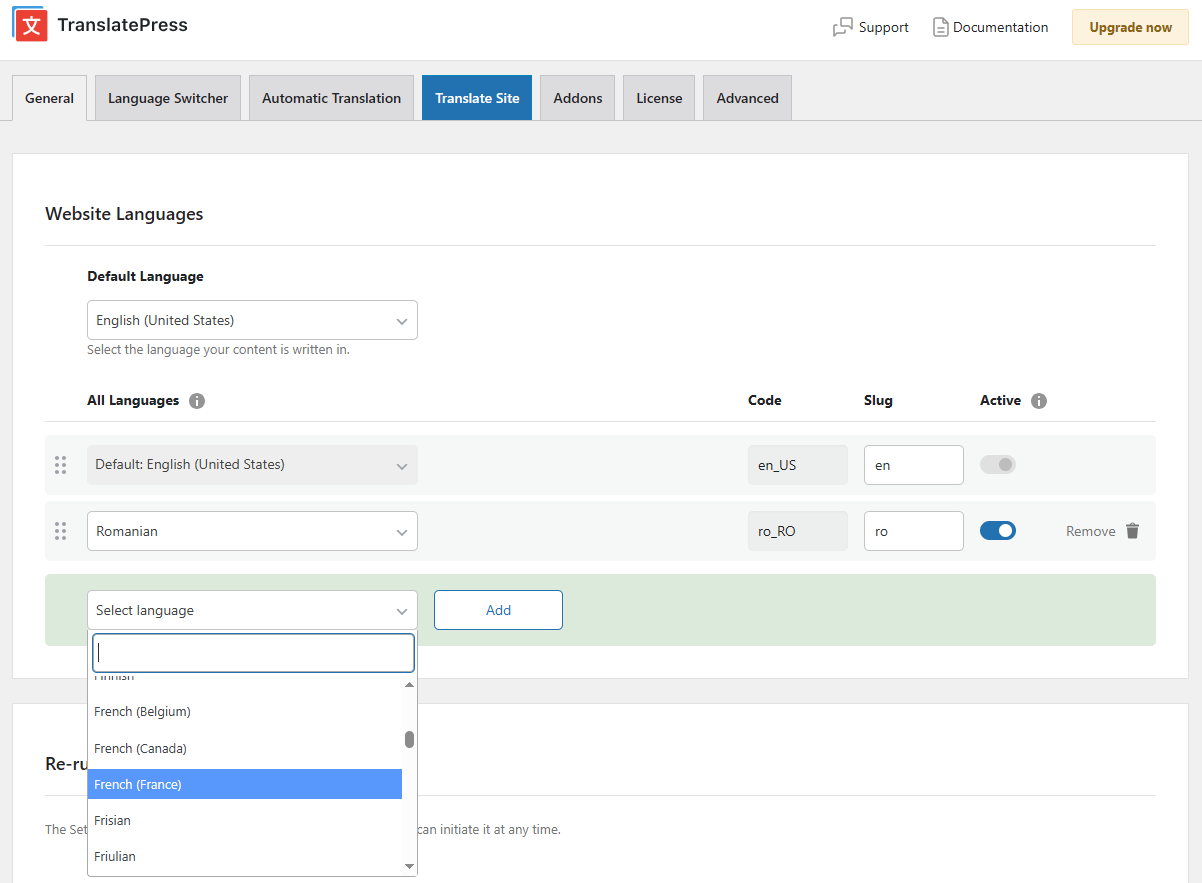
Task: Click the info icon beside Active column
Action: point(1038,400)
